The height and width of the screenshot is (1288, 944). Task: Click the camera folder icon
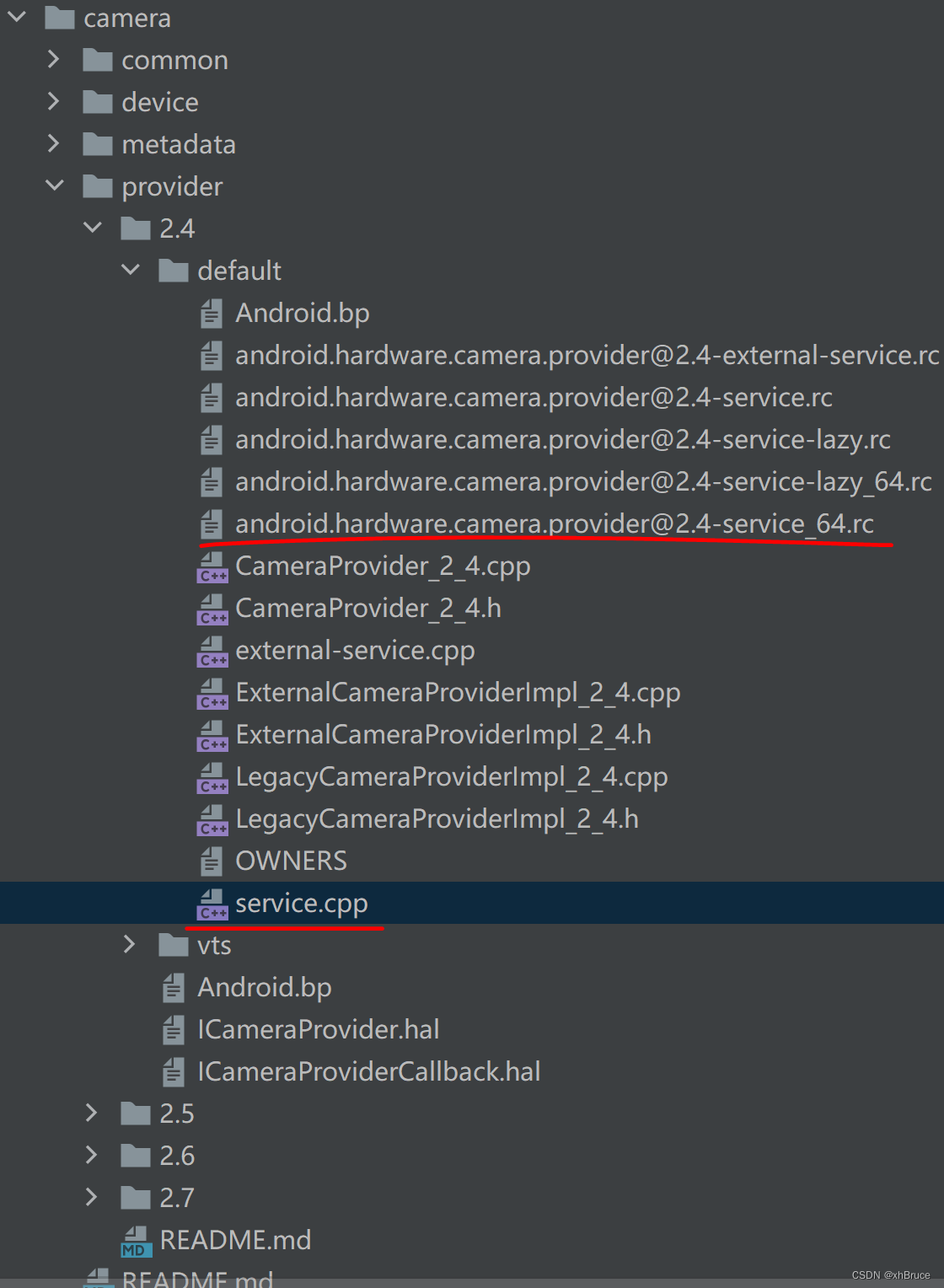(x=61, y=17)
